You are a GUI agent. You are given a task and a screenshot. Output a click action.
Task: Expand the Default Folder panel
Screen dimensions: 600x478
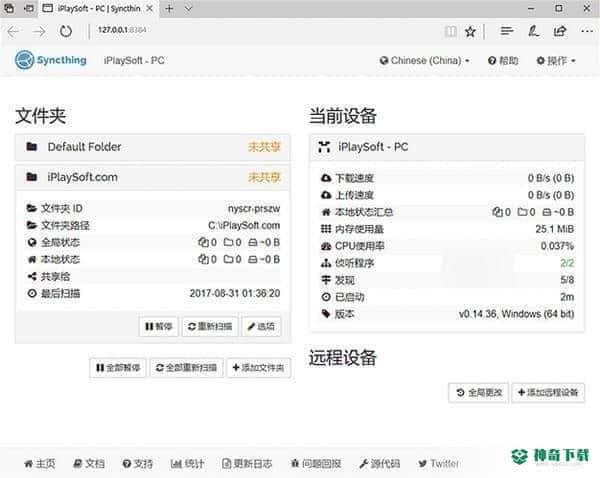click(x=153, y=147)
